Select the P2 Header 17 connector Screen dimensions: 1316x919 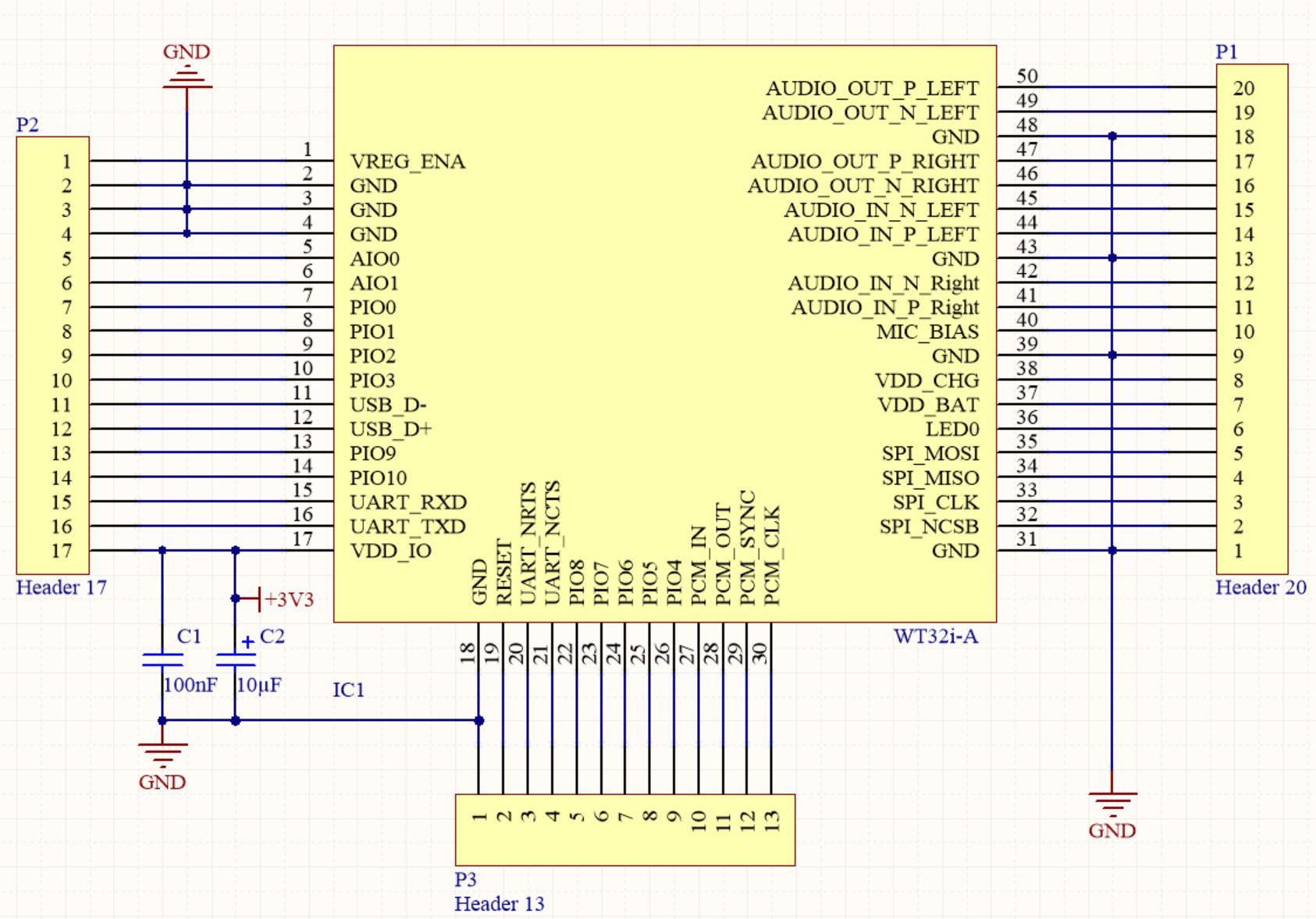(52, 356)
